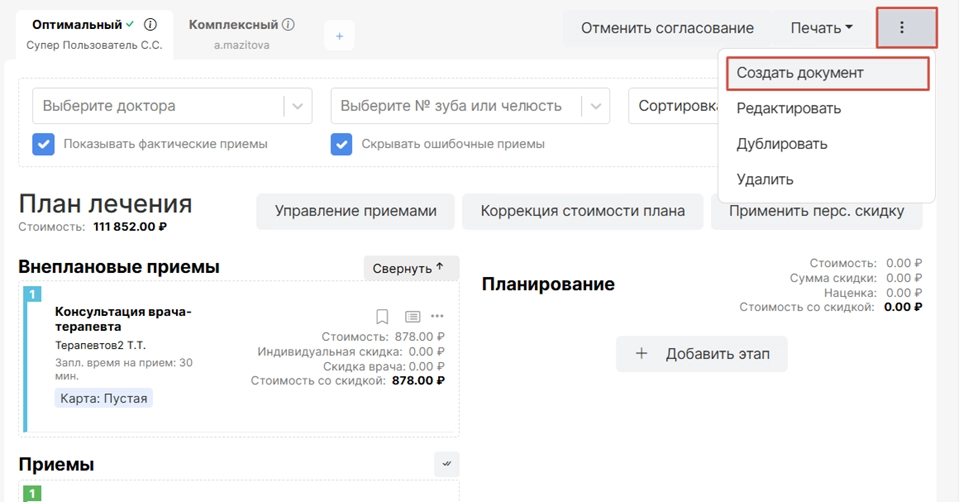
Task: Open the ellipsis menu on the consultation card
Action: (x=437, y=317)
